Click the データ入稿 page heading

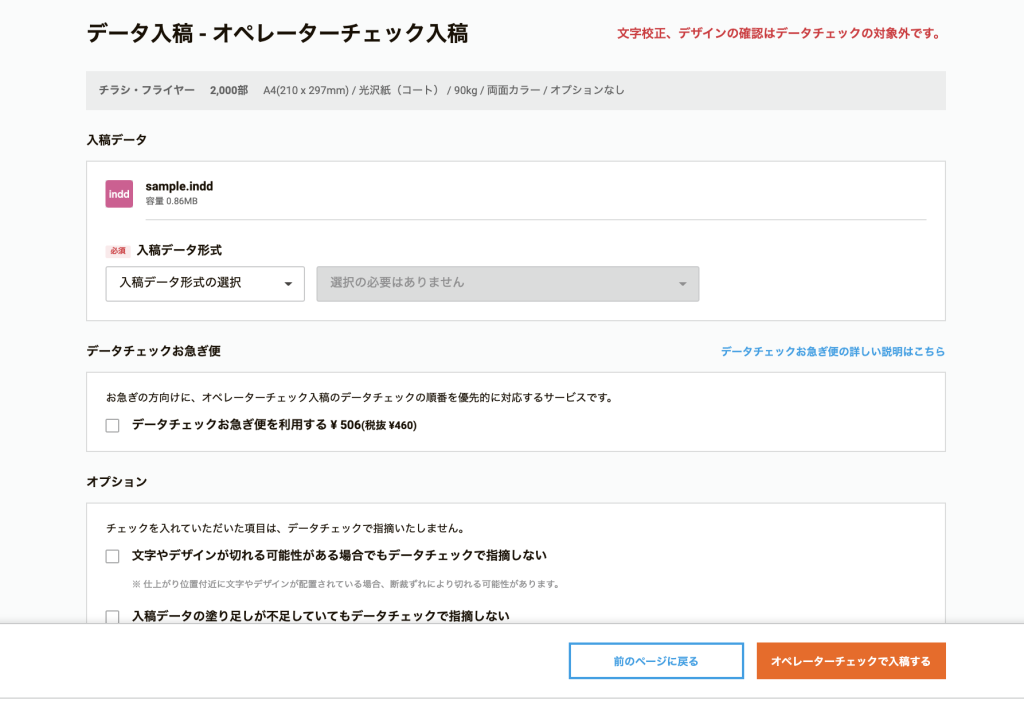[277, 33]
